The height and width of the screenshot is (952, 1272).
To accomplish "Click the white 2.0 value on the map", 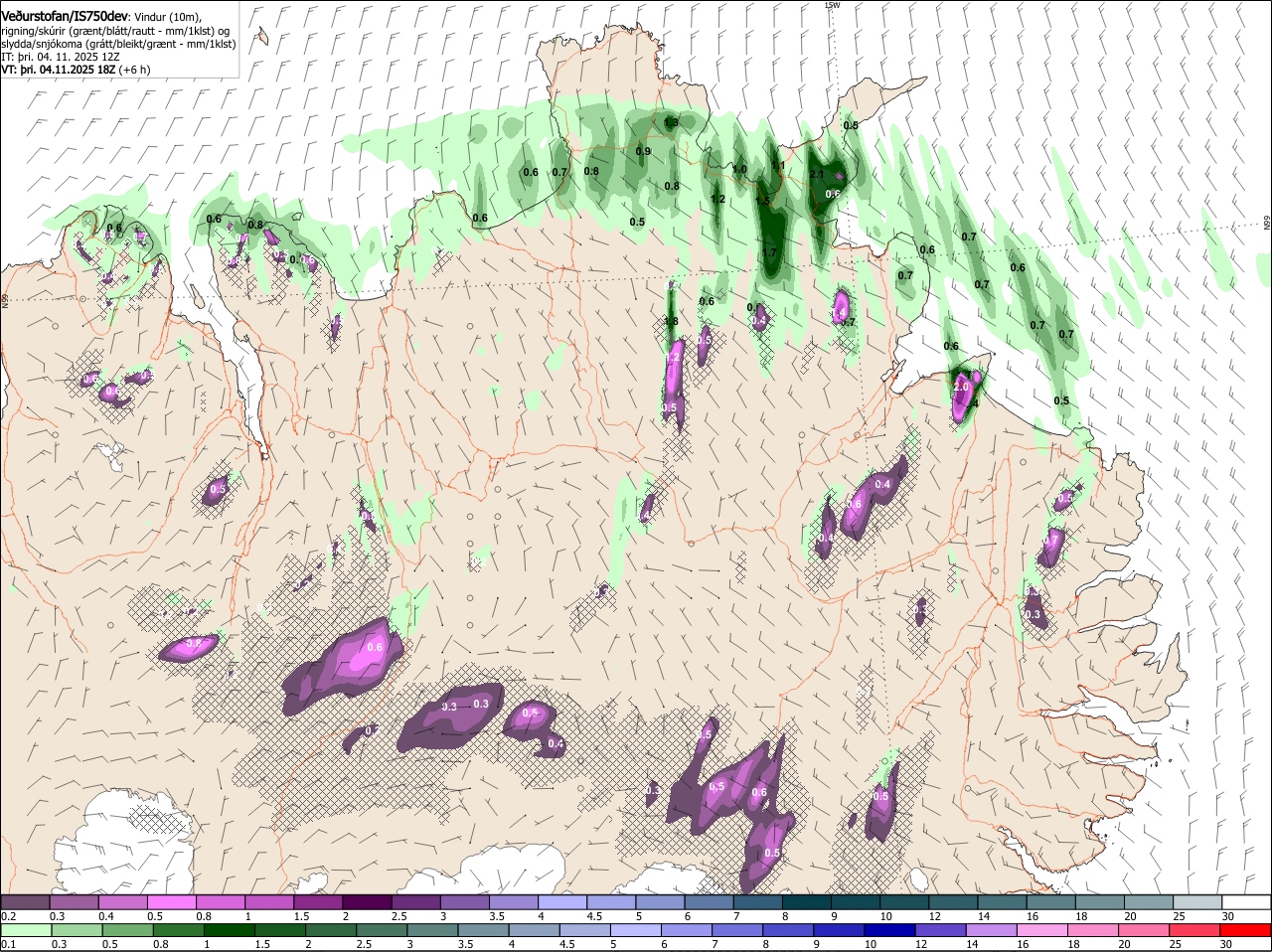I will tap(961, 386).
